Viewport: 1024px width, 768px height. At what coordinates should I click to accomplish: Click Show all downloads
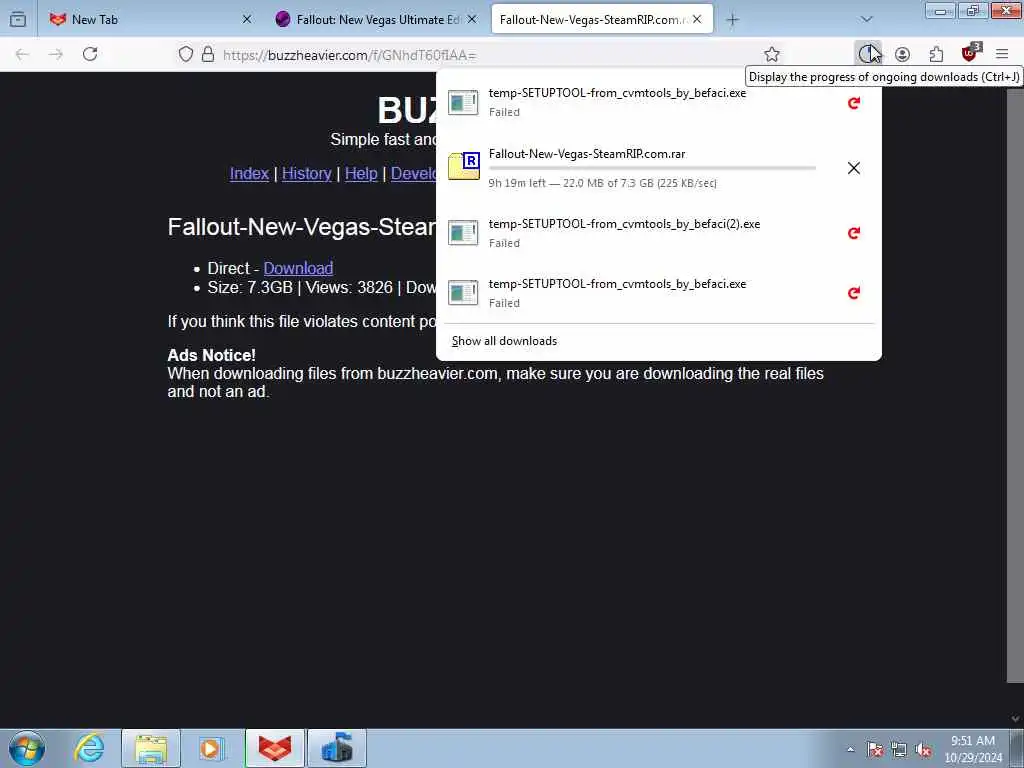coord(504,341)
